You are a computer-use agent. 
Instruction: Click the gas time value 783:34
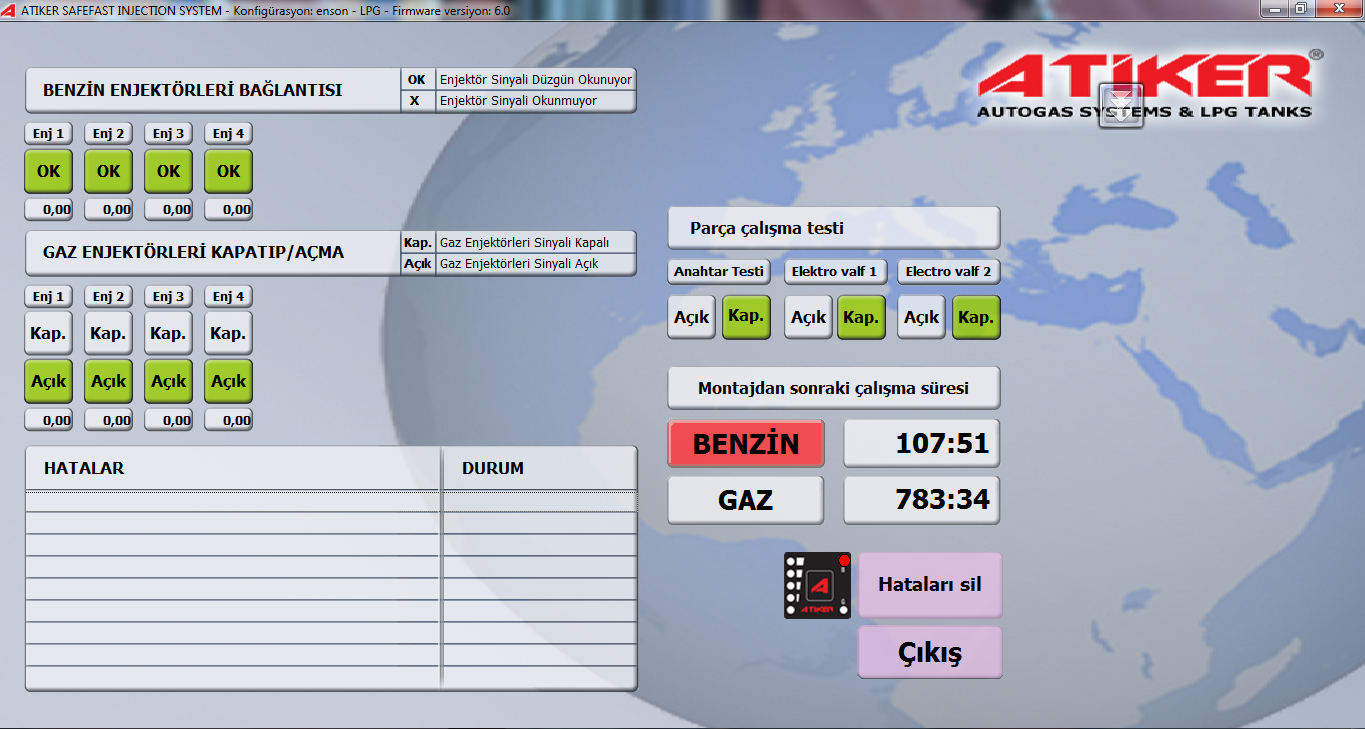point(922,500)
